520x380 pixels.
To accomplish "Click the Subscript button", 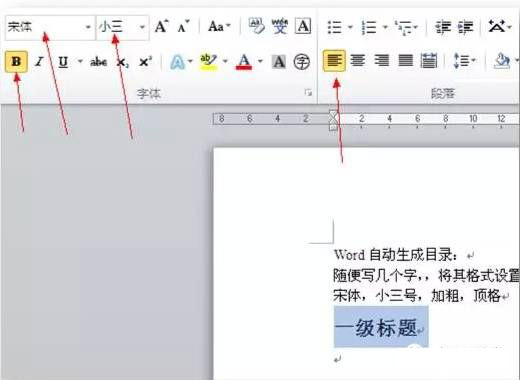I will (x=123, y=62).
